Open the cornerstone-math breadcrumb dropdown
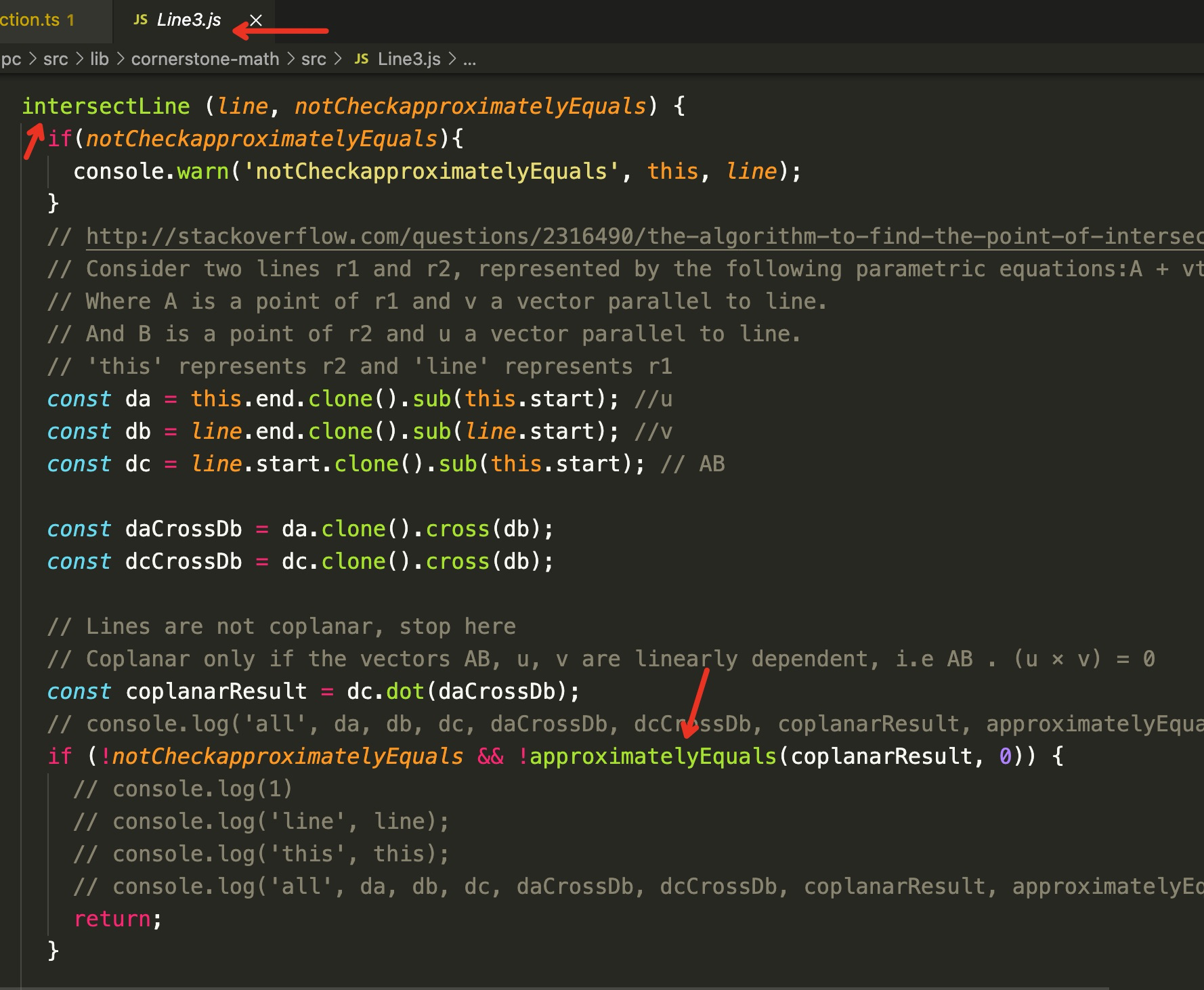The image size is (1204, 990). 205,59
